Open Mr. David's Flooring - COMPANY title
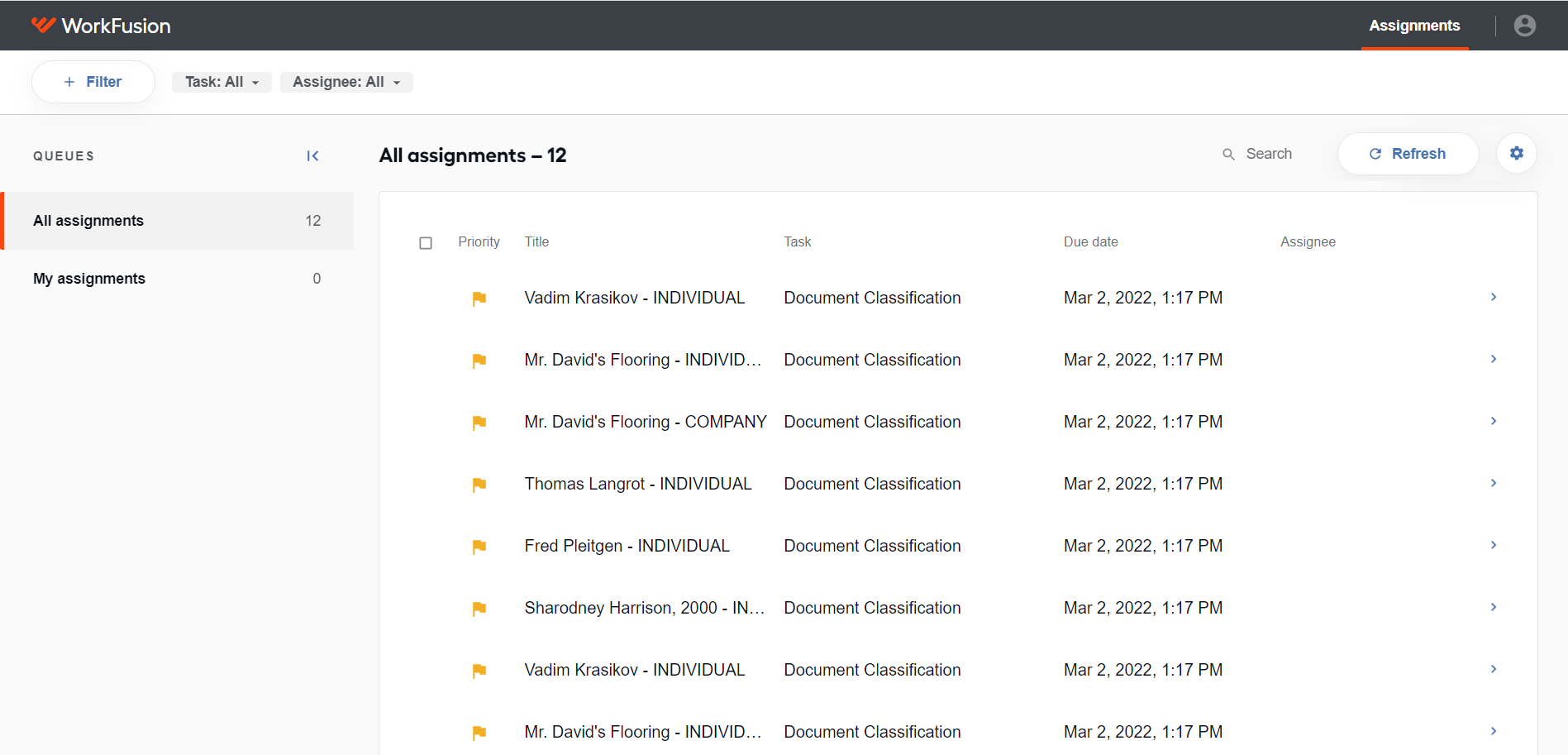The width and height of the screenshot is (1568, 755). click(646, 422)
